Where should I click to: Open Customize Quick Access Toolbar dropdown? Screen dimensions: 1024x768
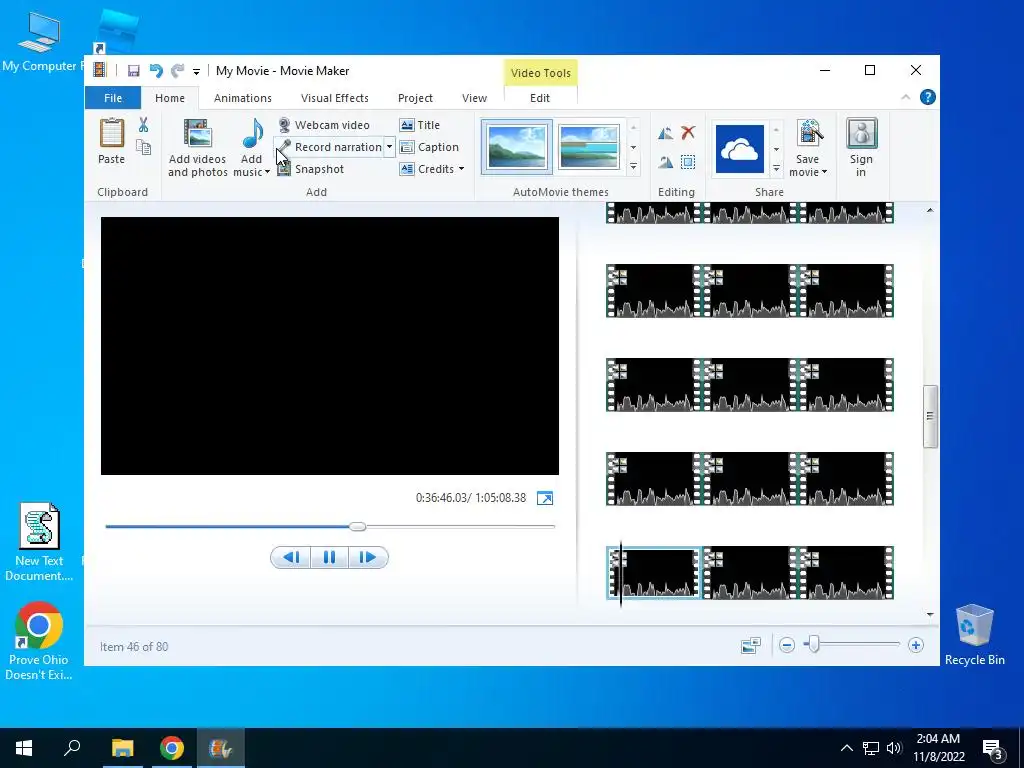pos(196,72)
